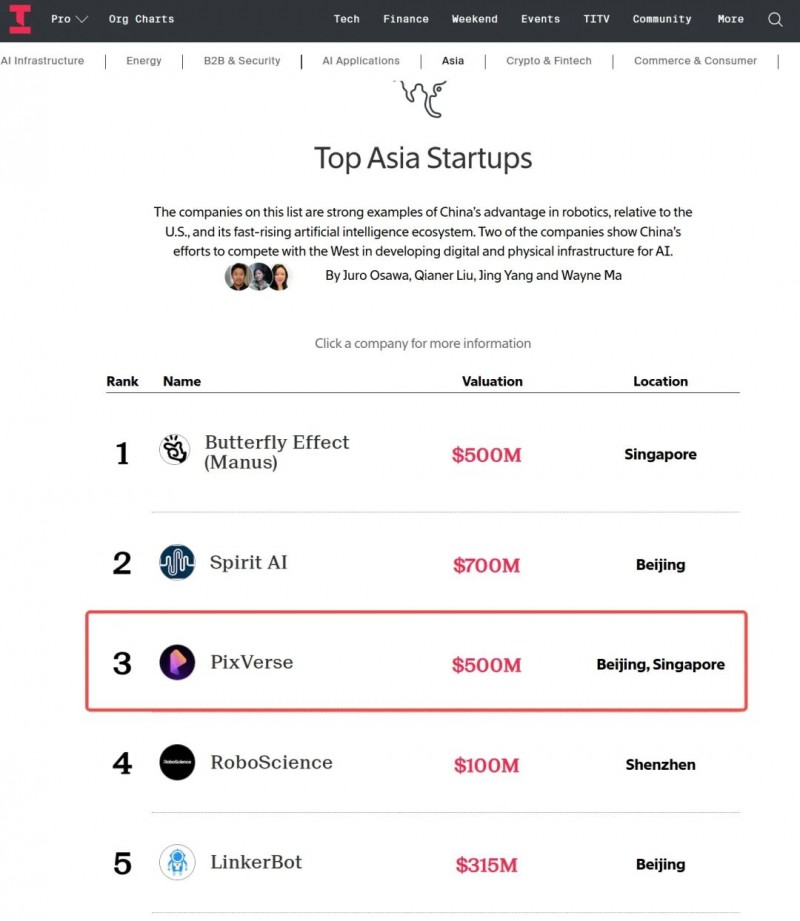The image size is (800, 921).
Task: Switch to the Energy tab
Action: point(144,61)
